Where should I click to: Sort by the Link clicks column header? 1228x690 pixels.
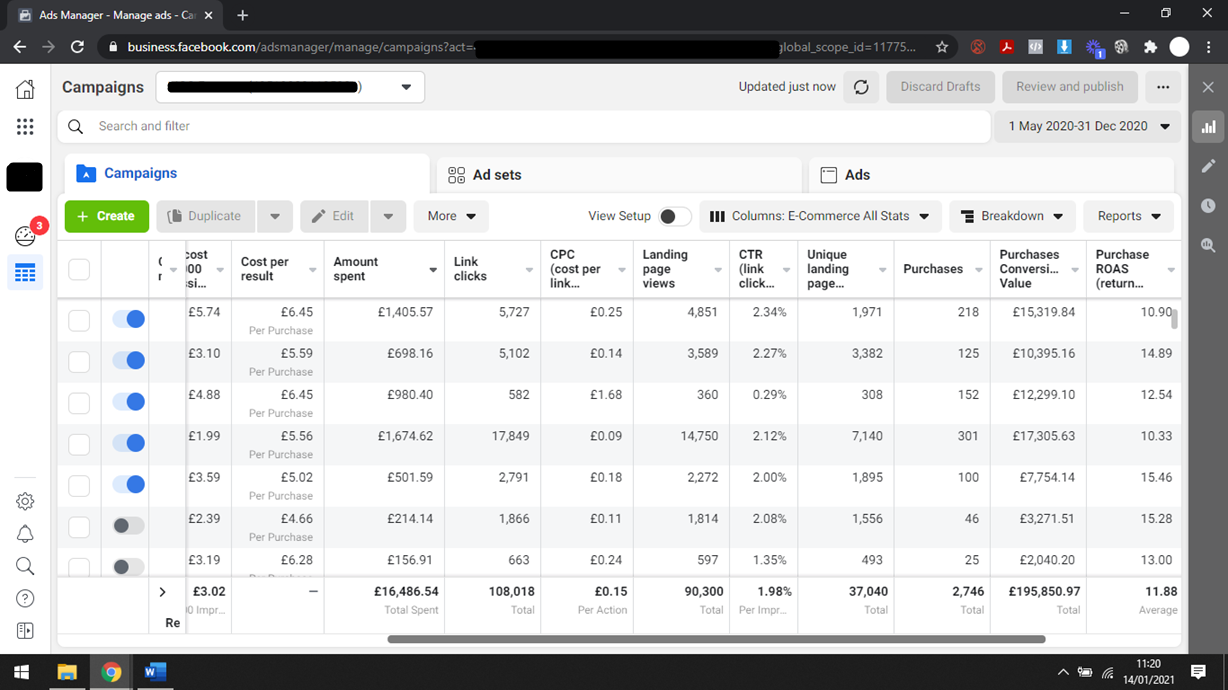(x=493, y=269)
